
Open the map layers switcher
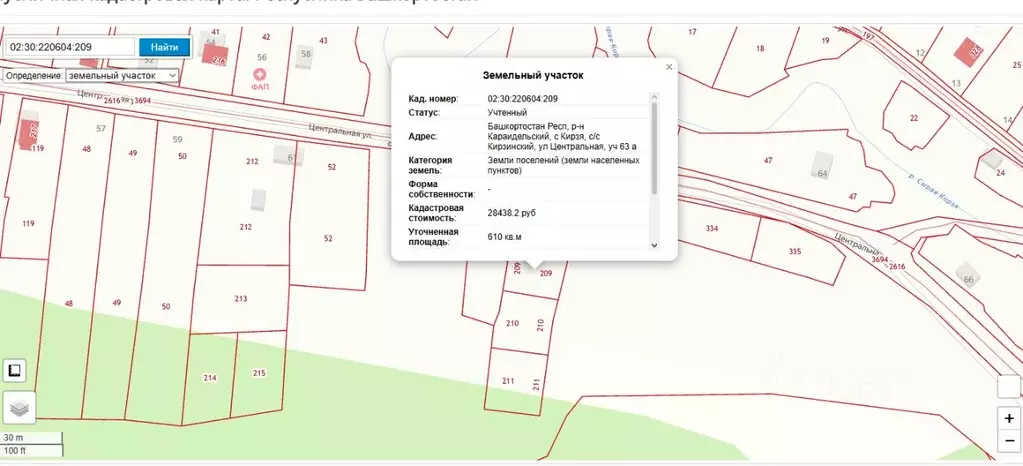[x=19, y=407]
